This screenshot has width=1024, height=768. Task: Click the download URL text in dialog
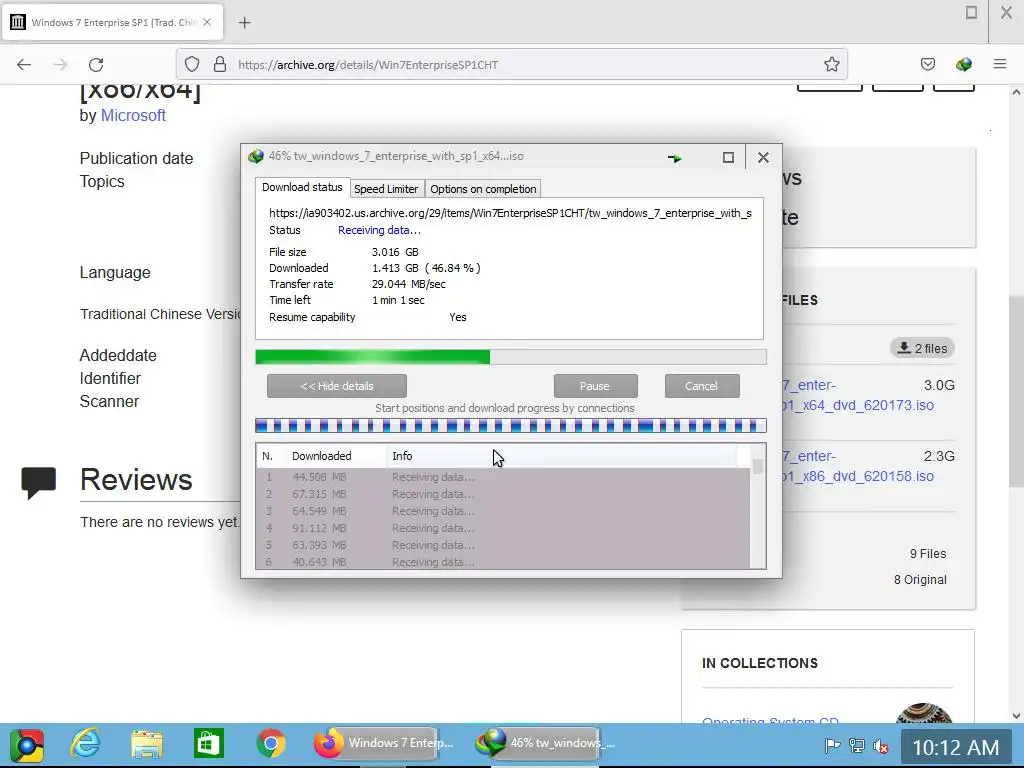coord(510,213)
